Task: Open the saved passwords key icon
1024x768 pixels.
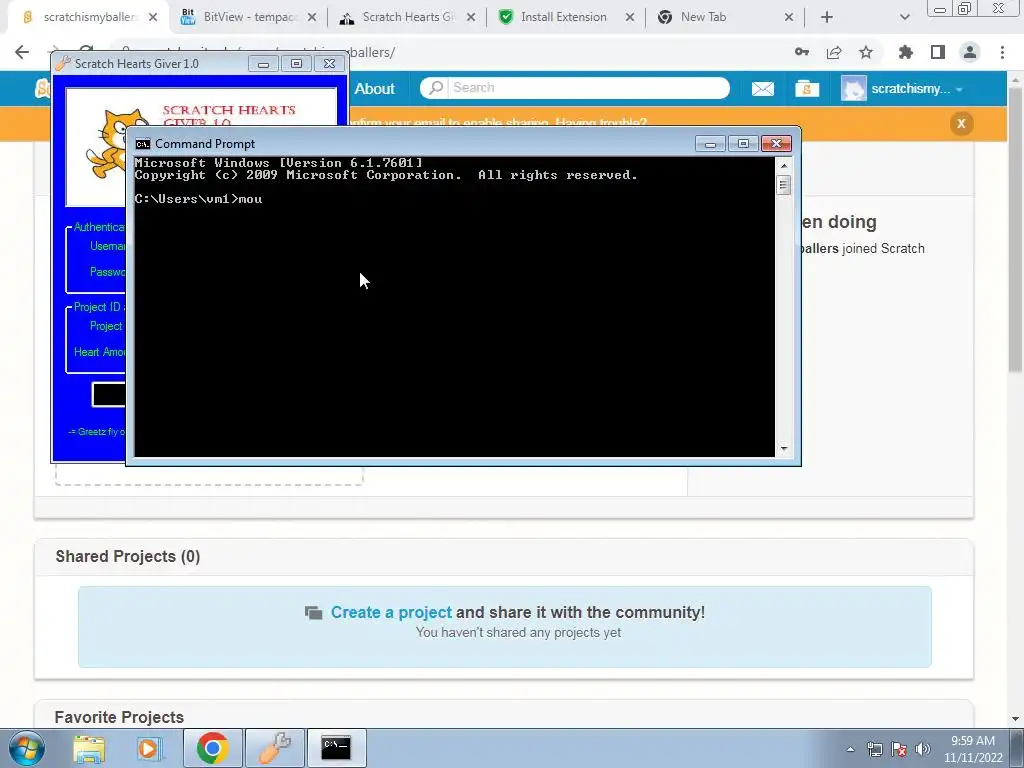Action: 802,52
